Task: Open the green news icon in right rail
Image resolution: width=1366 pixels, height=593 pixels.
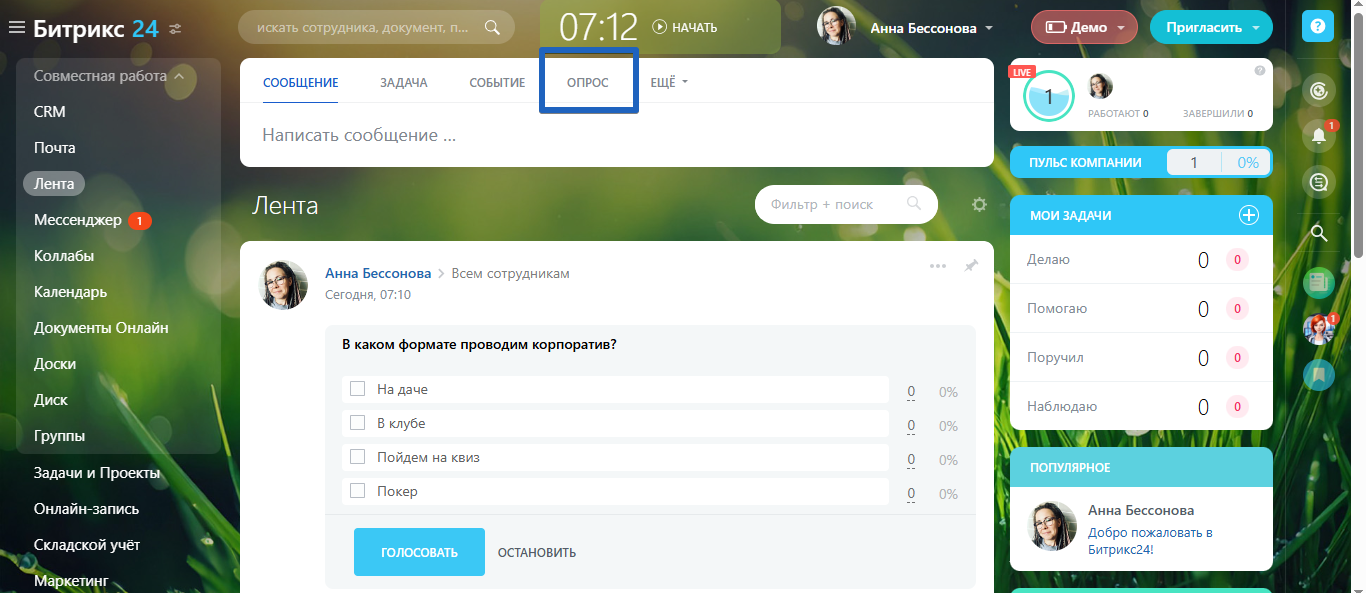Action: (1319, 283)
